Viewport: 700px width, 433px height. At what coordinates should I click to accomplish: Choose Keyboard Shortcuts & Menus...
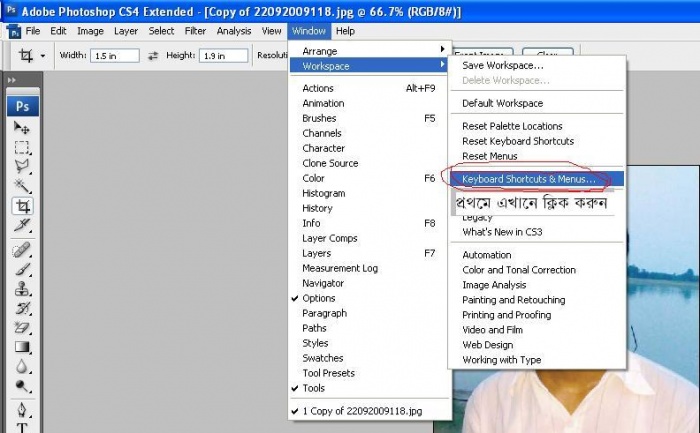click(537, 179)
